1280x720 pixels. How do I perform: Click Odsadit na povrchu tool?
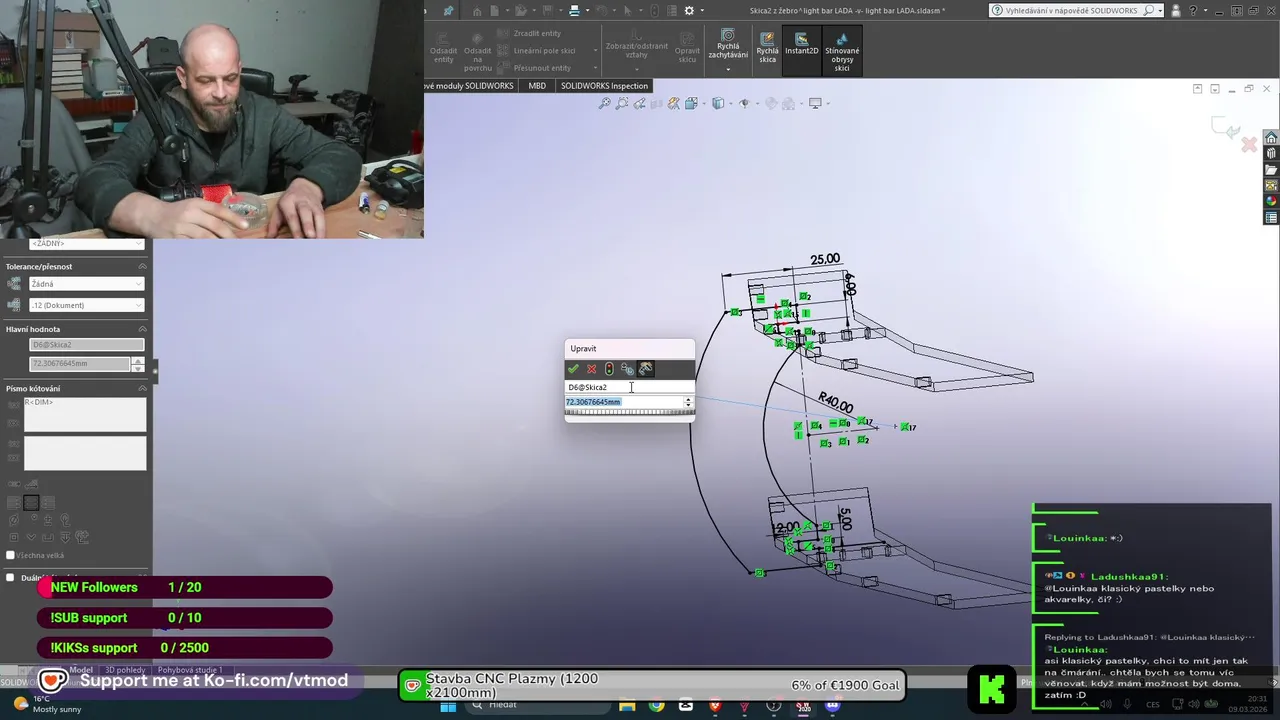477,51
